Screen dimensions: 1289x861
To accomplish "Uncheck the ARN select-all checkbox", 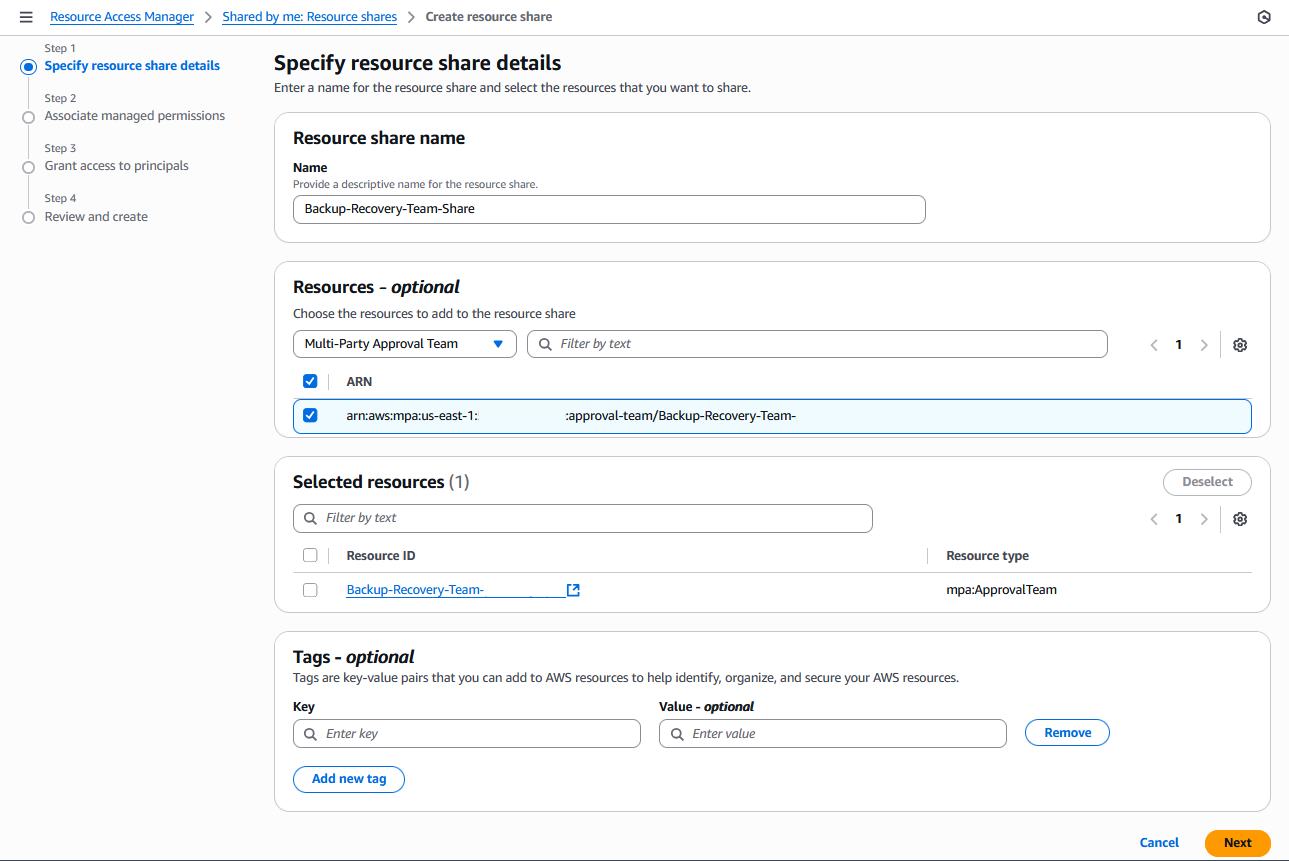I will click(x=310, y=381).
